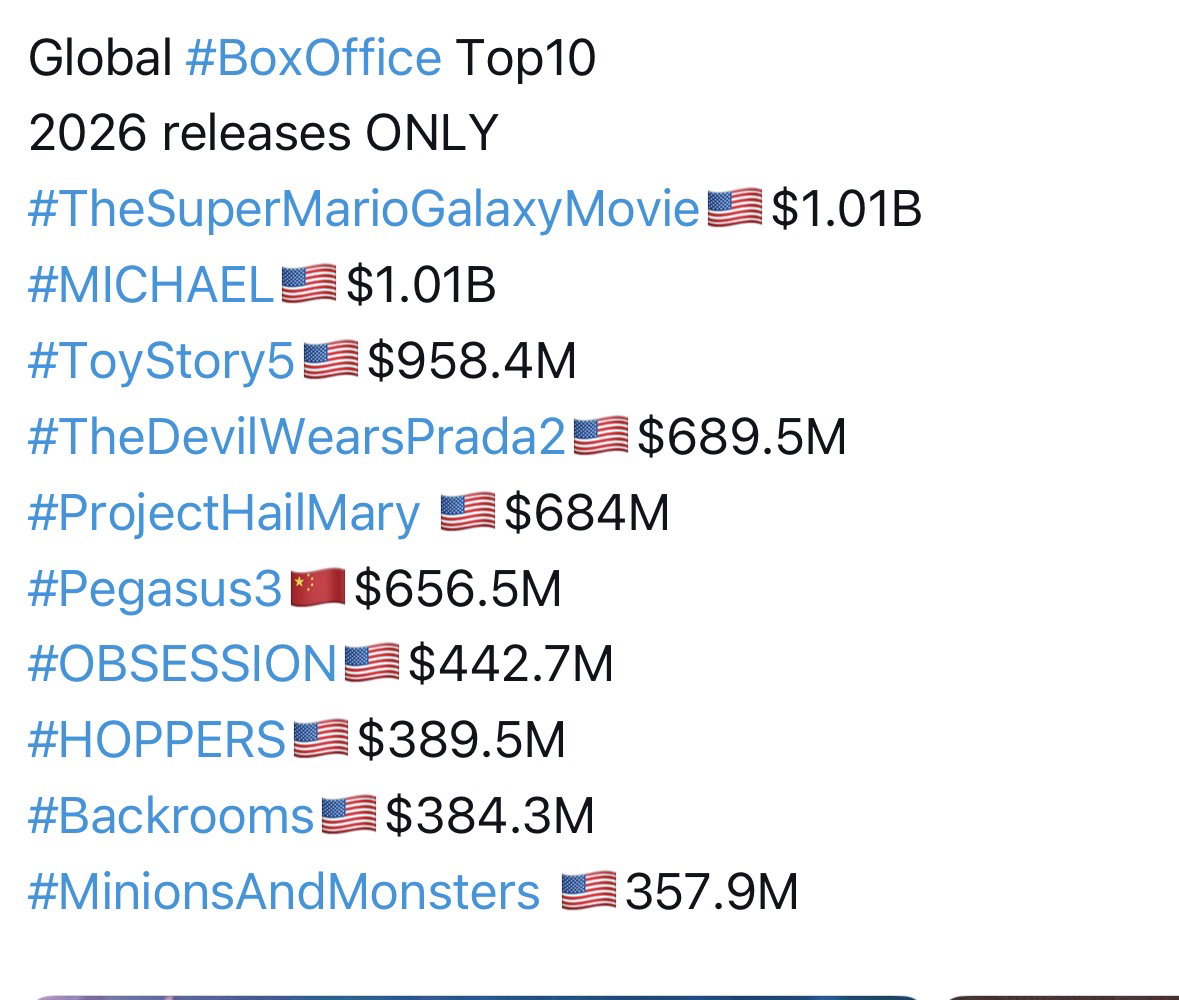Open the #Backrooms hashtag
Screen dimensions: 1179x1000
171,816
